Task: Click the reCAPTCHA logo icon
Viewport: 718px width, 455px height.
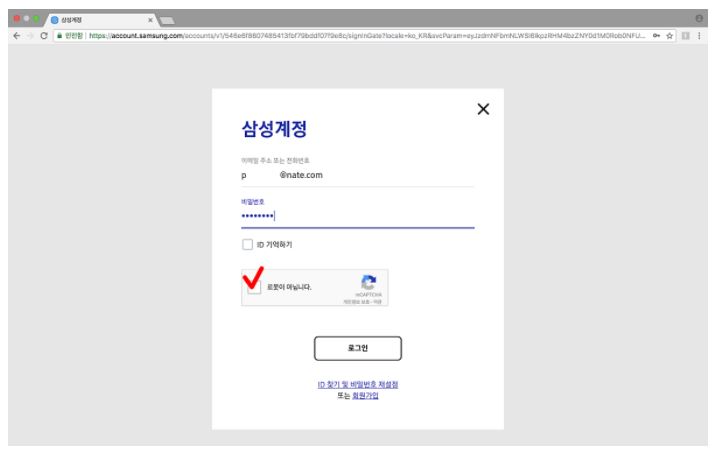Action: click(369, 282)
